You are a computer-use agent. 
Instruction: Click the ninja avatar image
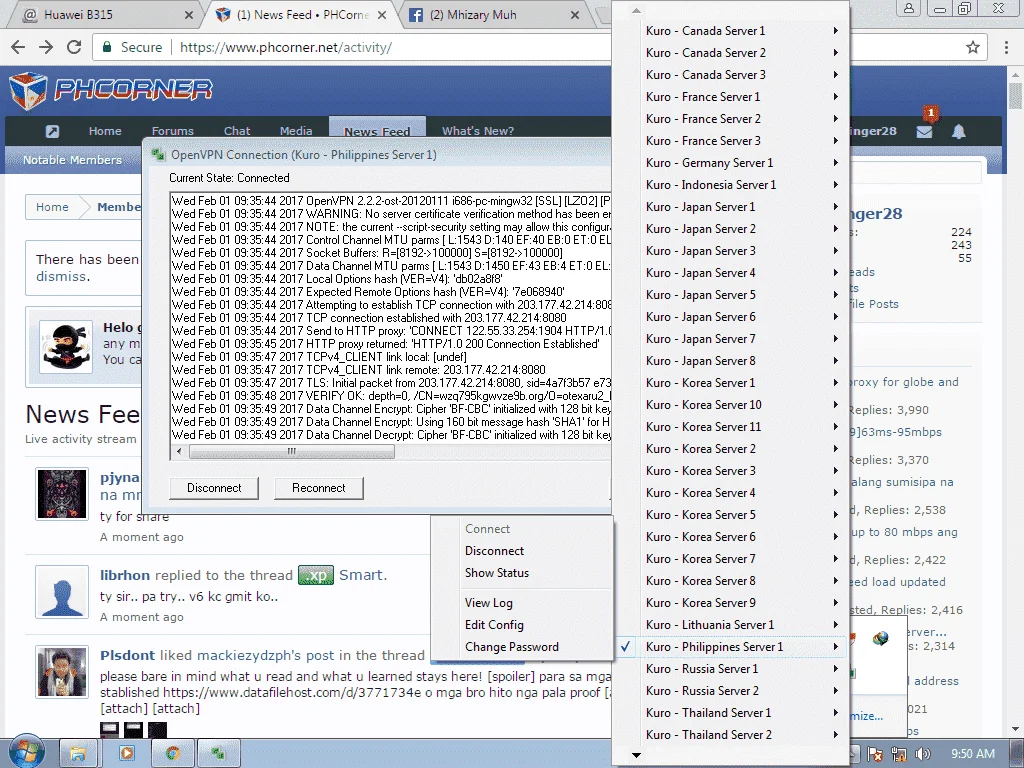[x=66, y=347]
